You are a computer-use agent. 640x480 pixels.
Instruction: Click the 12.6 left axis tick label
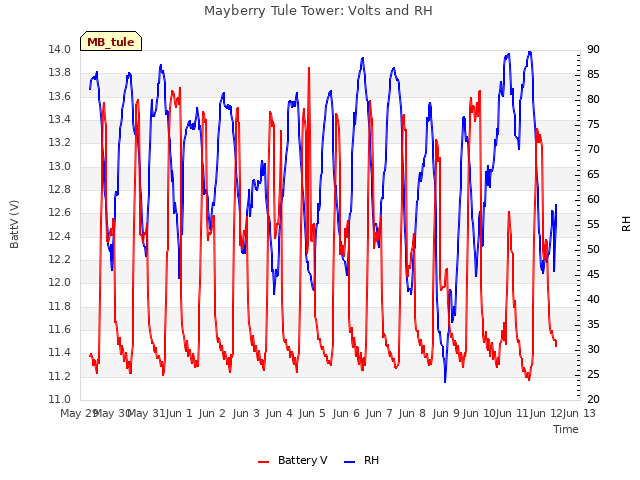pyautogui.click(x=59, y=213)
